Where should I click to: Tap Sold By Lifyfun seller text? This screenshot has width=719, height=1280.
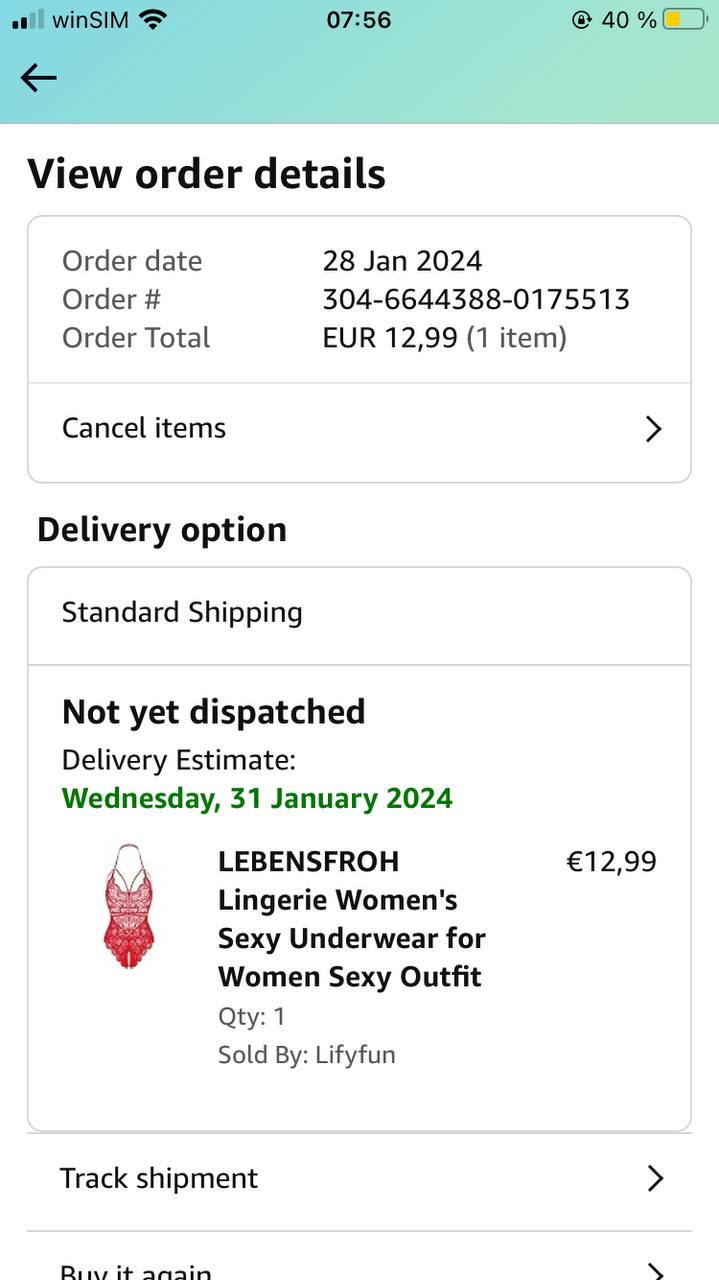306,1054
